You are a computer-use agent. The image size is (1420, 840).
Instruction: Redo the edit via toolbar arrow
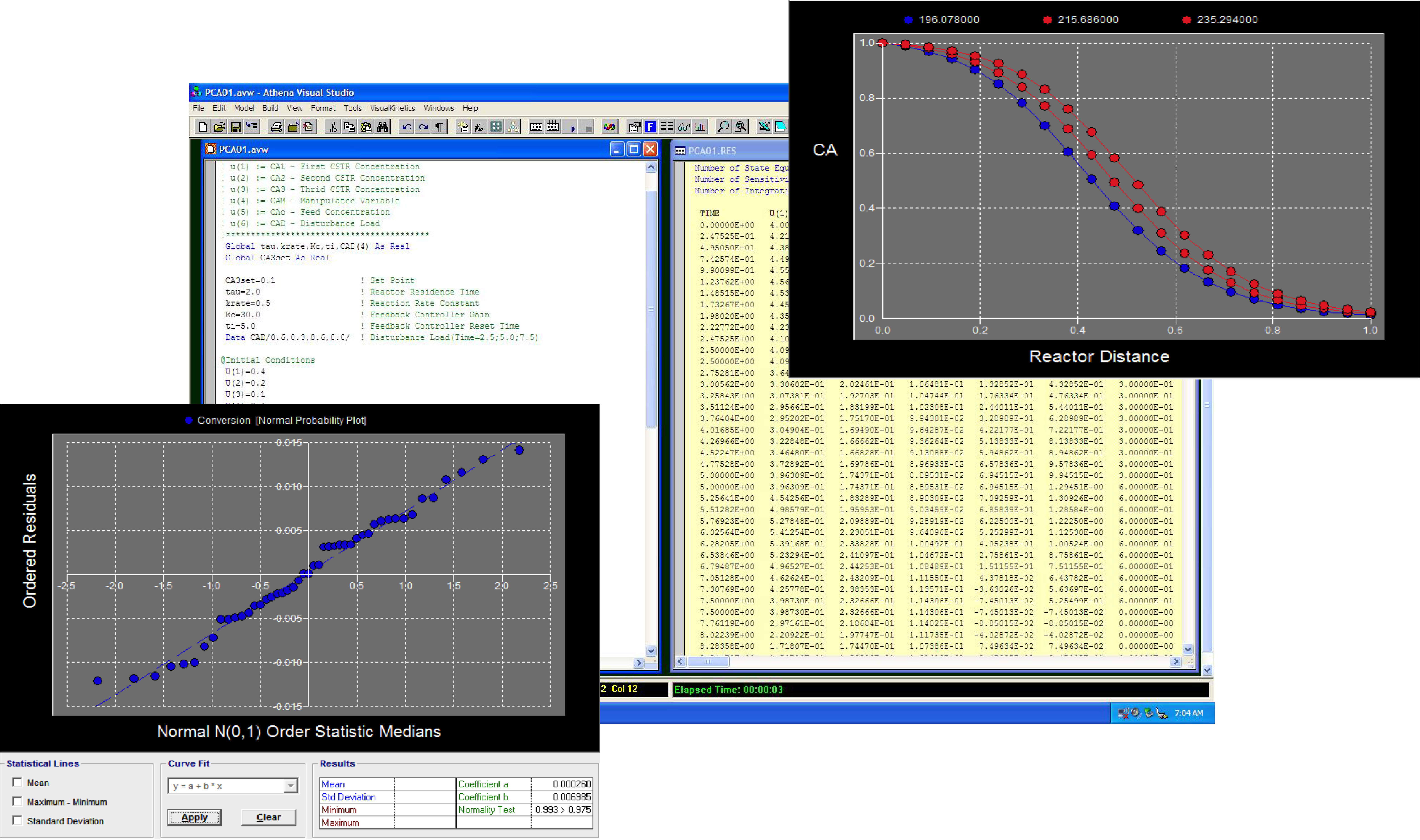pyautogui.click(x=423, y=127)
